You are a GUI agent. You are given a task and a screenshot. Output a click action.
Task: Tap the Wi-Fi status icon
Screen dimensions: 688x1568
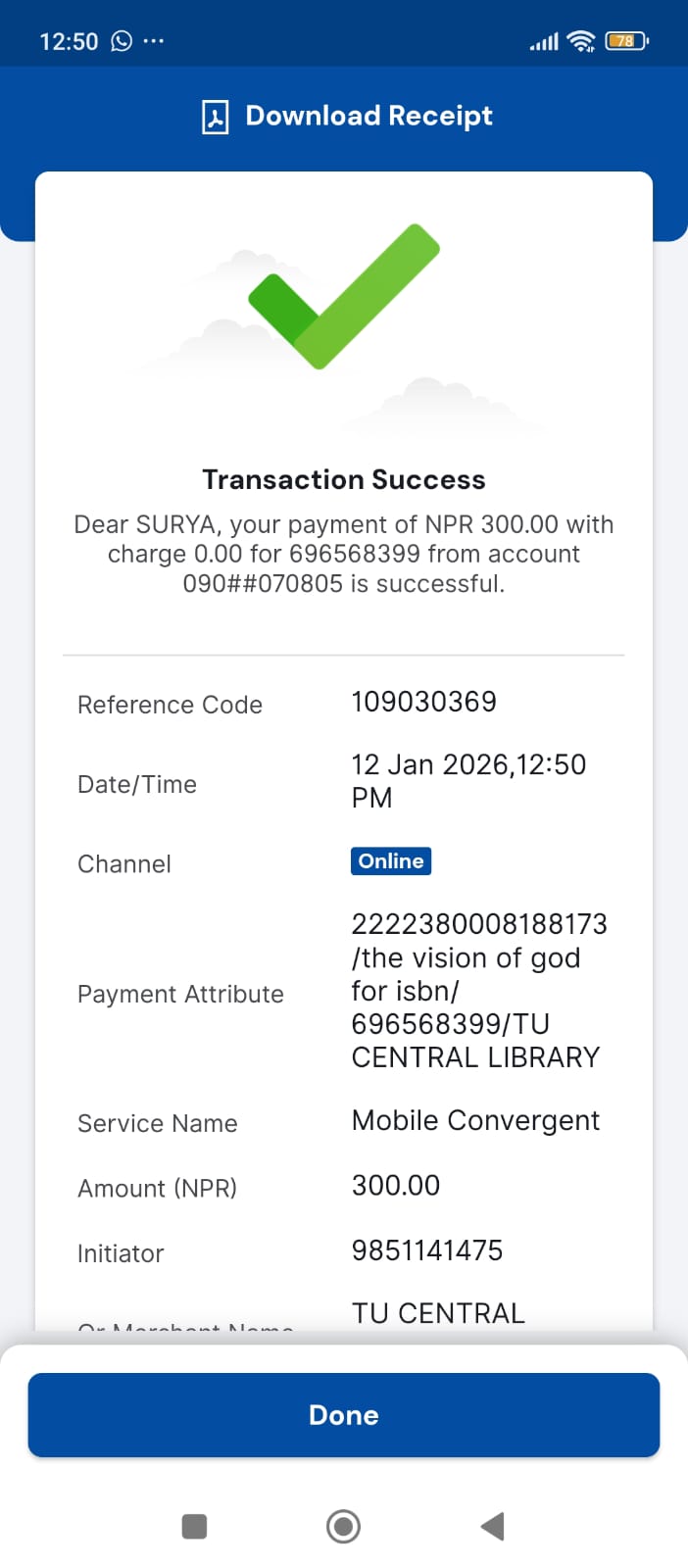pyautogui.click(x=581, y=41)
